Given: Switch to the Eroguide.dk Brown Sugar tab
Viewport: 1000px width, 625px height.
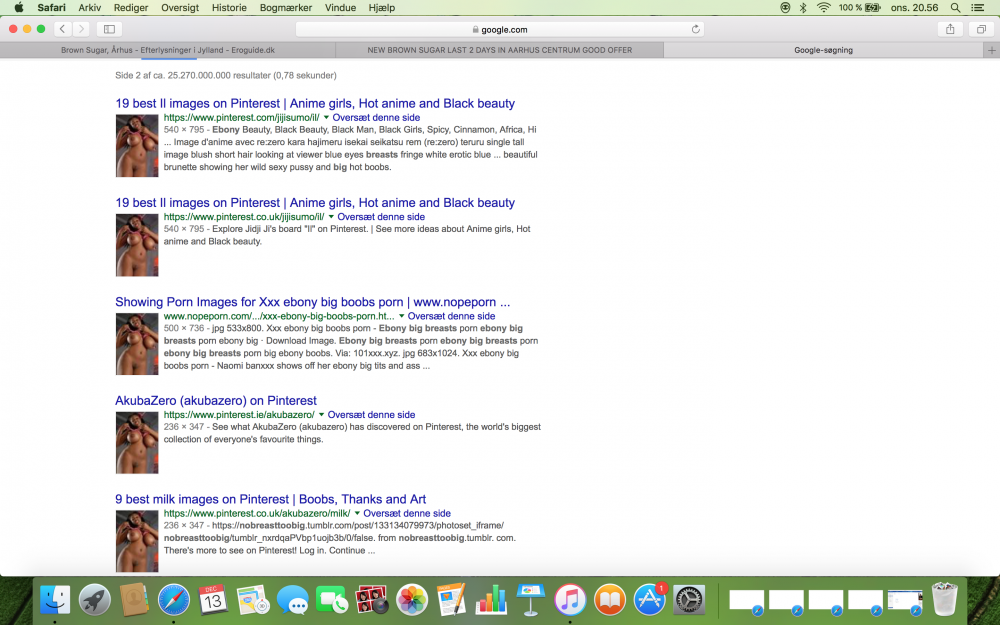Looking at the screenshot, I should tap(168, 50).
